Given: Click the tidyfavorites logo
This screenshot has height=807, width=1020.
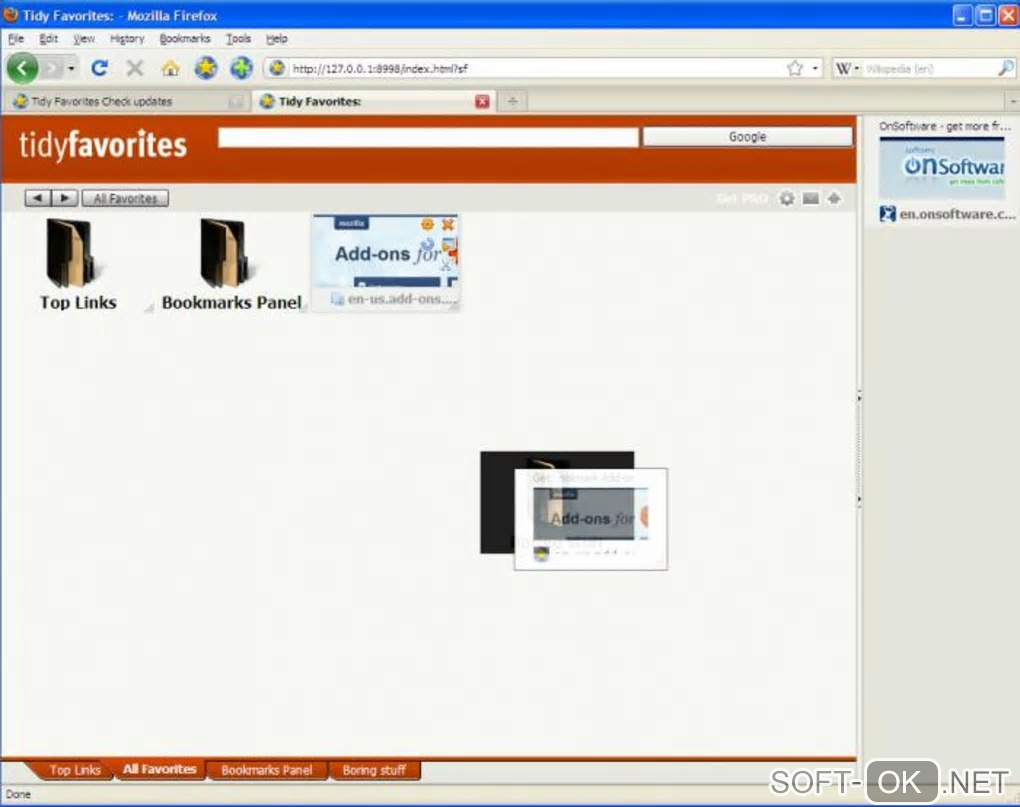Looking at the screenshot, I should click(103, 145).
